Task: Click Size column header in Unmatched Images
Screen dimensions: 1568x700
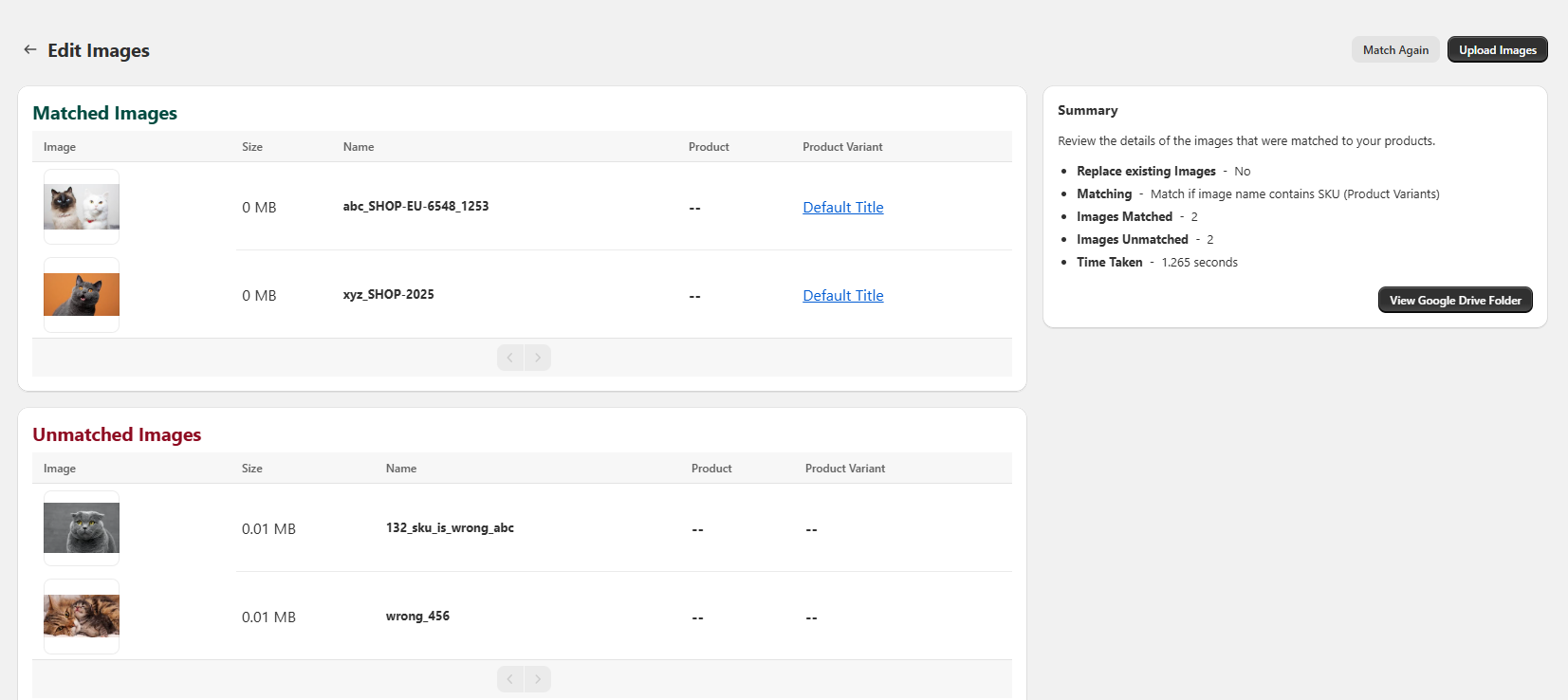Action: pos(252,469)
